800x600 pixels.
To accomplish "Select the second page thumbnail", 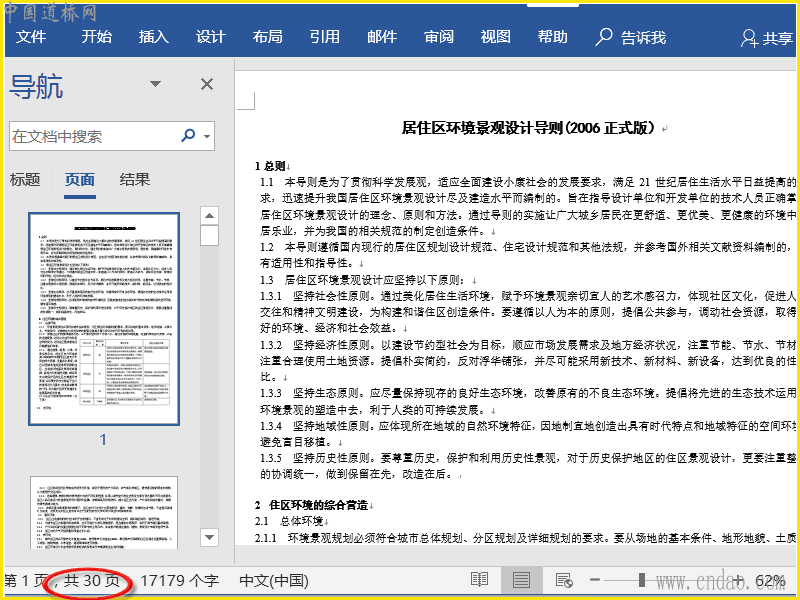I will tap(104, 512).
